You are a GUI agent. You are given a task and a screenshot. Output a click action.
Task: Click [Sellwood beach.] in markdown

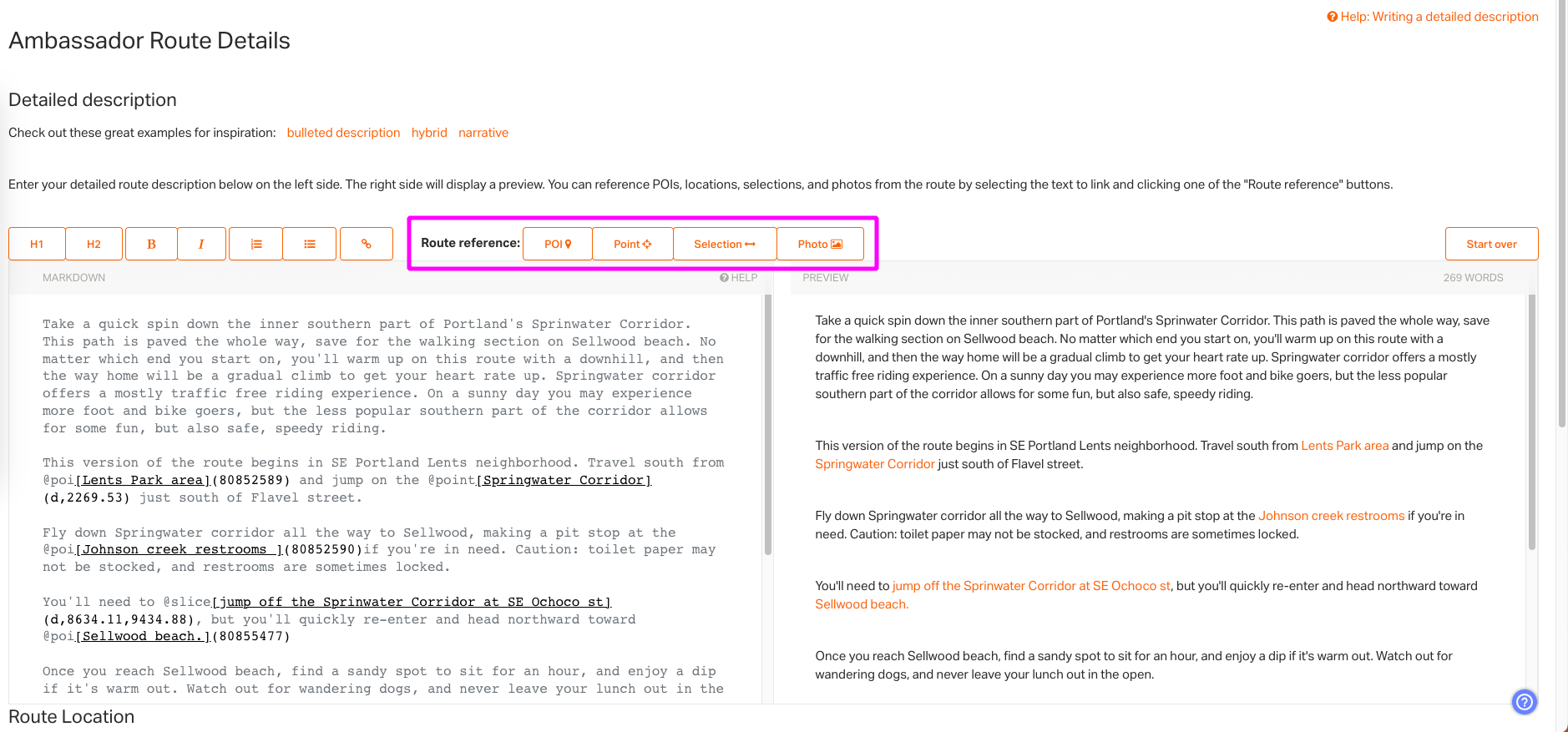[x=144, y=636]
